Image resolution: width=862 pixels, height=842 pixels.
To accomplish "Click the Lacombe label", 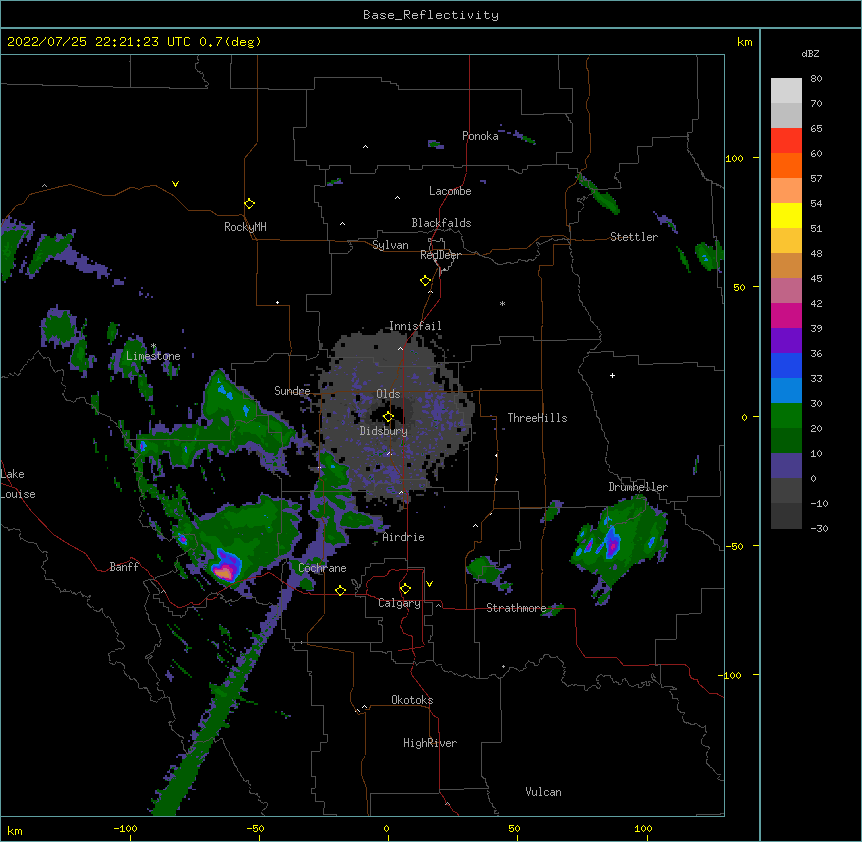I will coord(450,191).
